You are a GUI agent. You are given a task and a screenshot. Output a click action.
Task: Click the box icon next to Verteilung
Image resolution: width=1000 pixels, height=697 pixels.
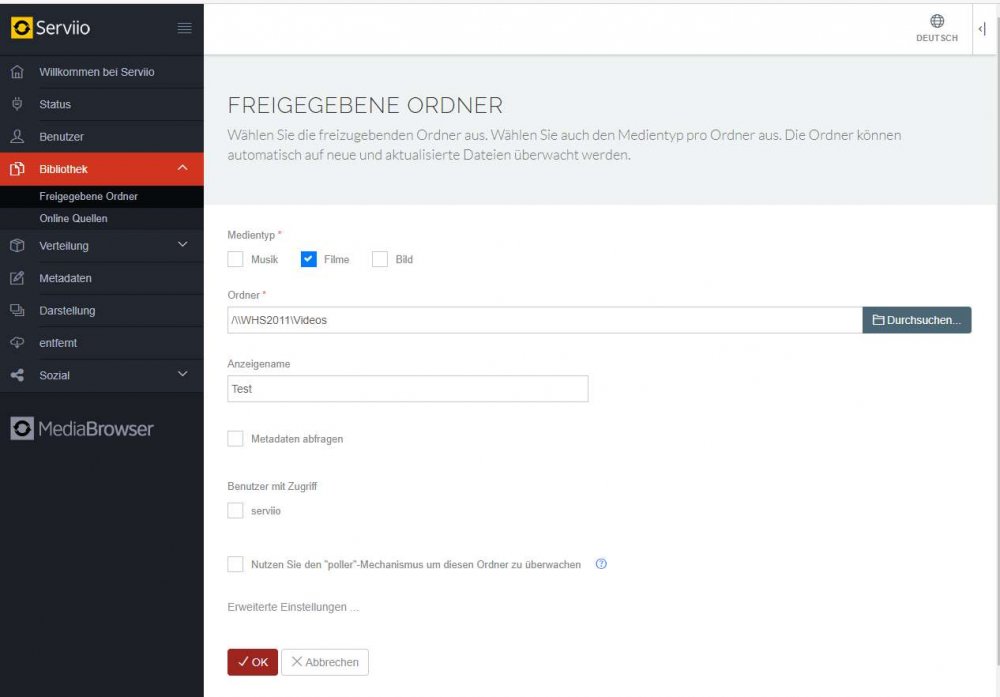point(17,246)
